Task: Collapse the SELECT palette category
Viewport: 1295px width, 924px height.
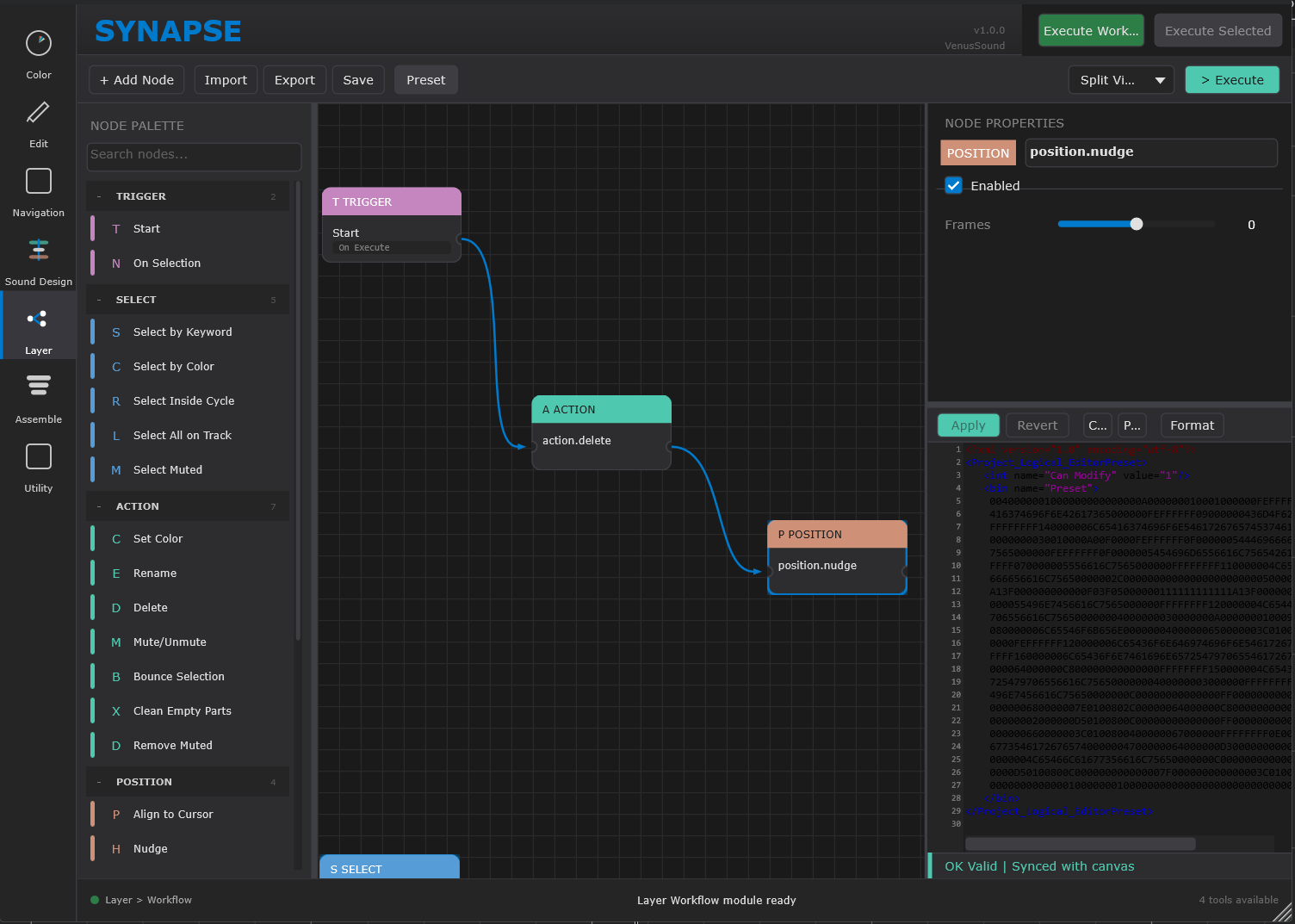Action: [188, 300]
